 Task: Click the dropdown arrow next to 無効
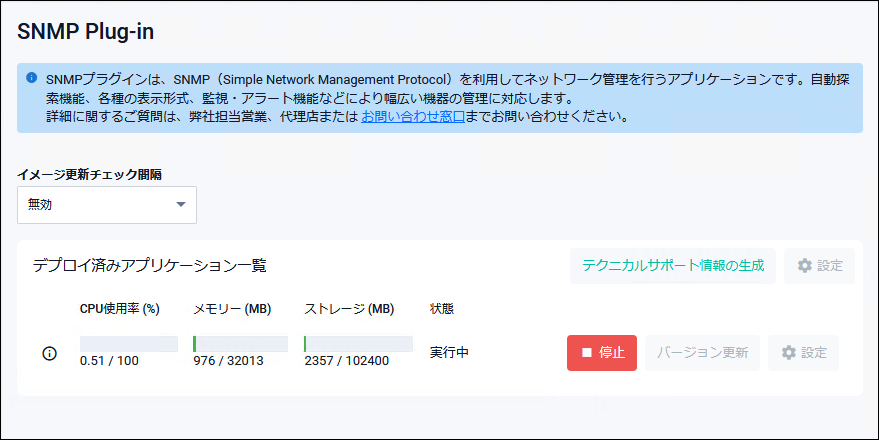point(181,204)
